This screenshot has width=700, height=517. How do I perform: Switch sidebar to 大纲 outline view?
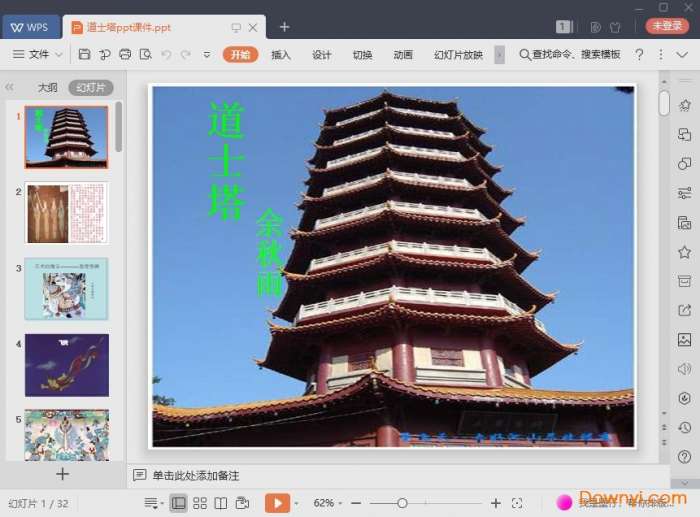(x=47, y=88)
